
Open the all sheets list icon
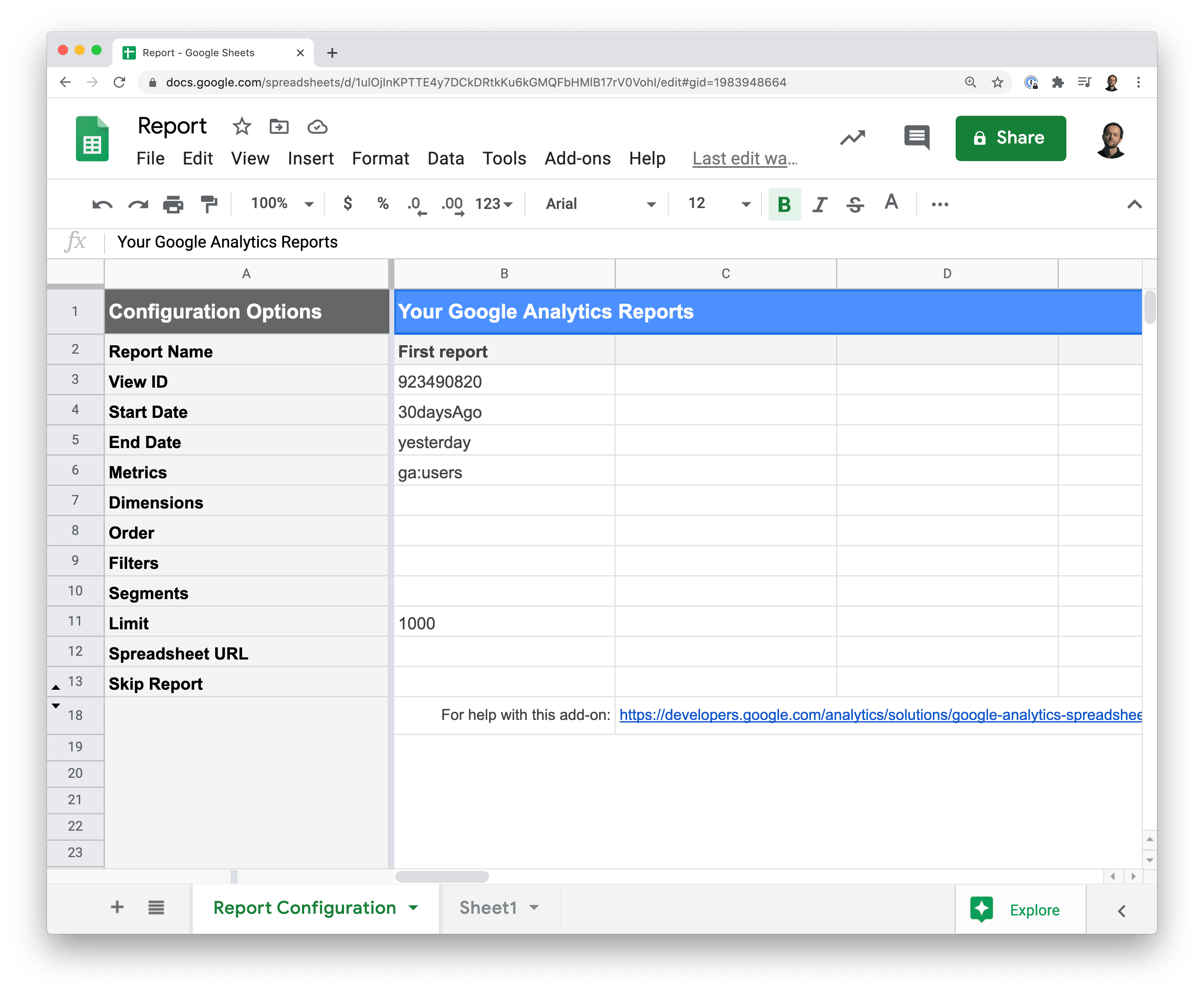tap(156, 907)
